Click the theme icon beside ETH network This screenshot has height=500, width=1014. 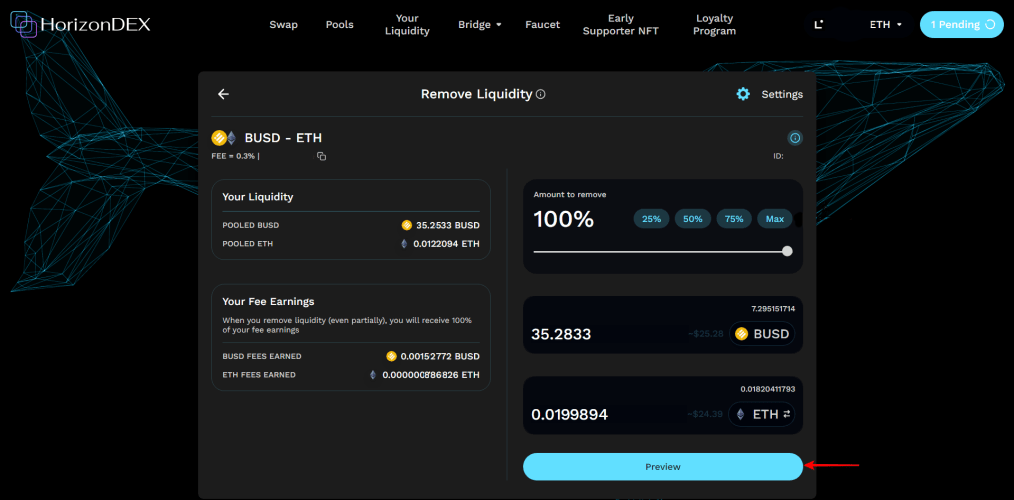(x=818, y=24)
